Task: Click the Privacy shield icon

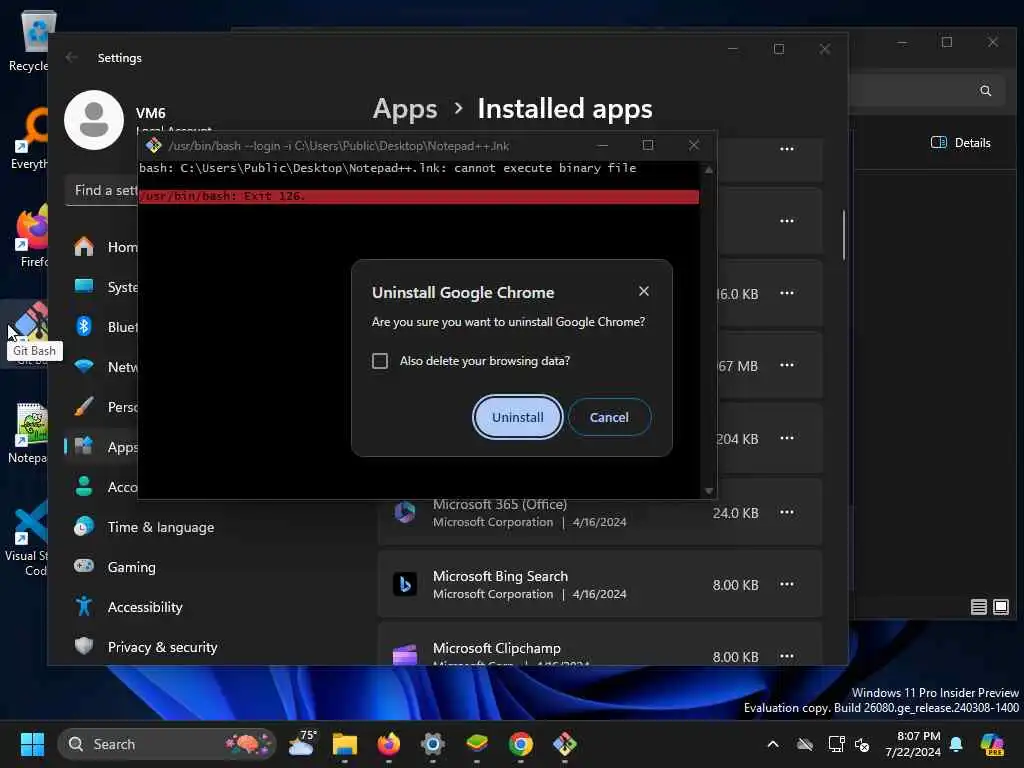Action: click(x=84, y=646)
